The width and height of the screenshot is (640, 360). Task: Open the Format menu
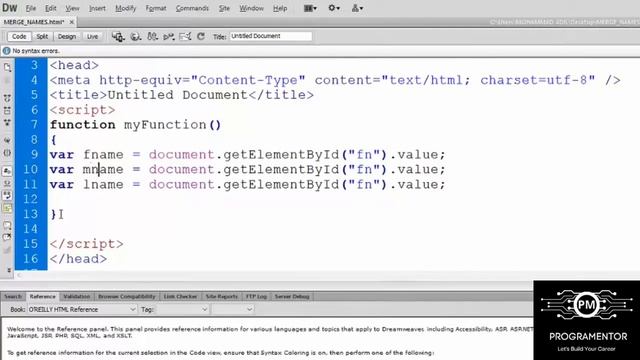[156, 8]
